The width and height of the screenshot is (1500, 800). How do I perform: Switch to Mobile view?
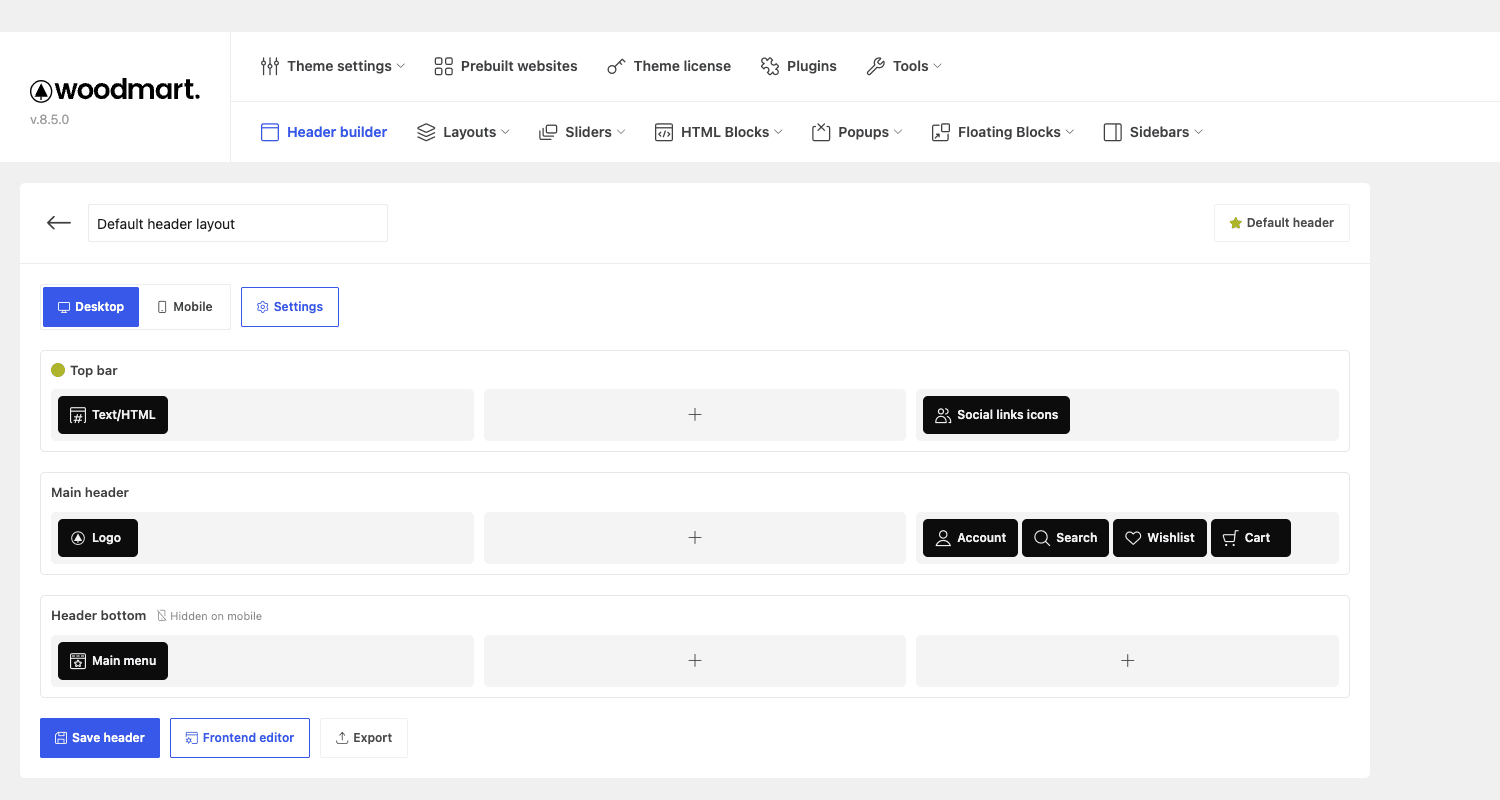point(185,307)
